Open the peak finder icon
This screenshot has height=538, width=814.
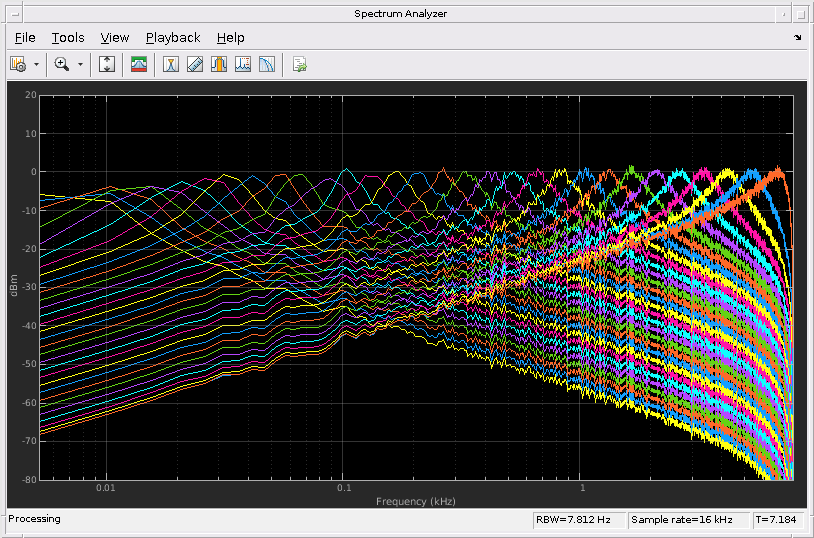click(243, 64)
